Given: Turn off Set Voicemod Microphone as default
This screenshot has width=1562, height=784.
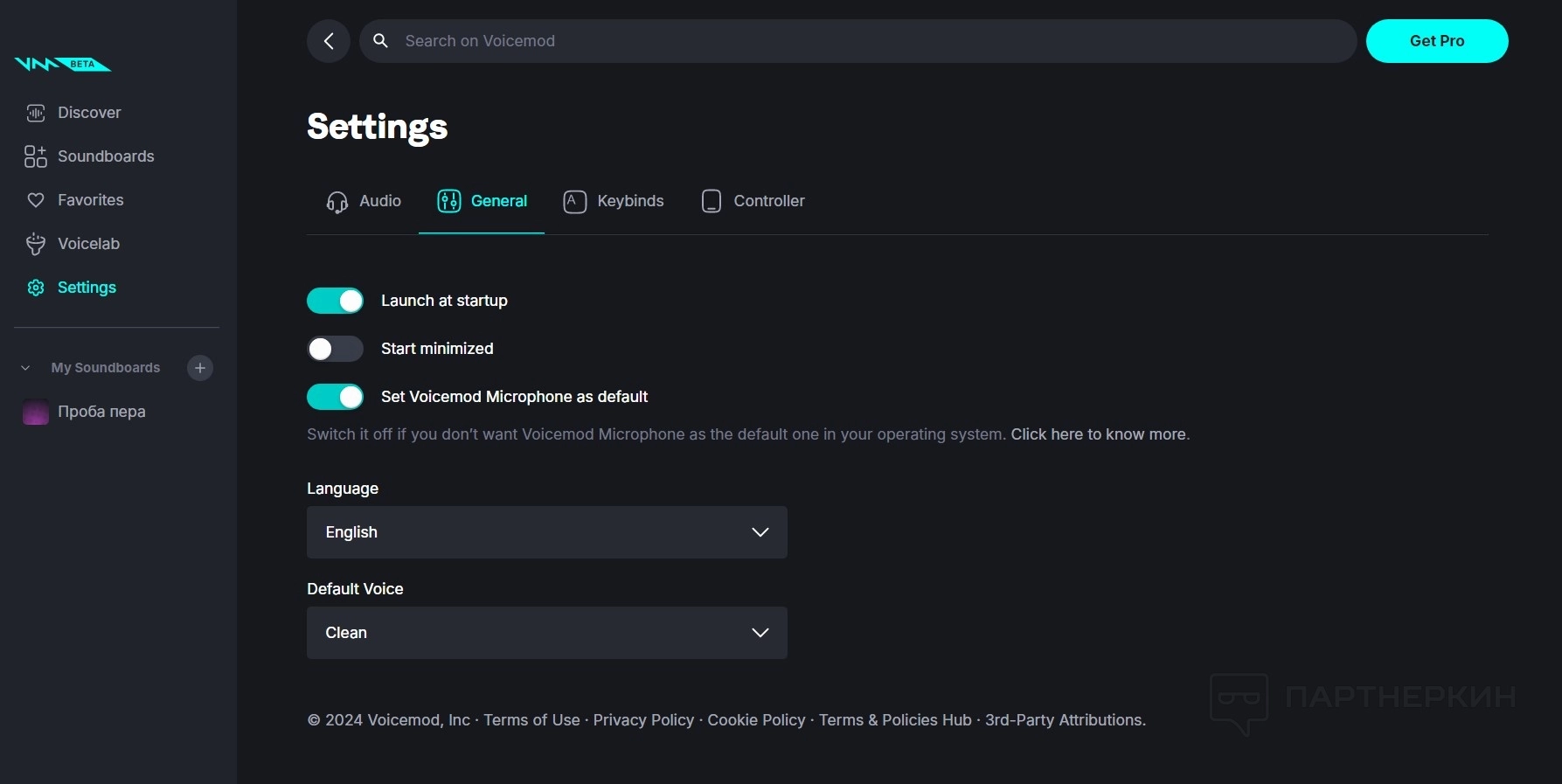Looking at the screenshot, I should (335, 397).
